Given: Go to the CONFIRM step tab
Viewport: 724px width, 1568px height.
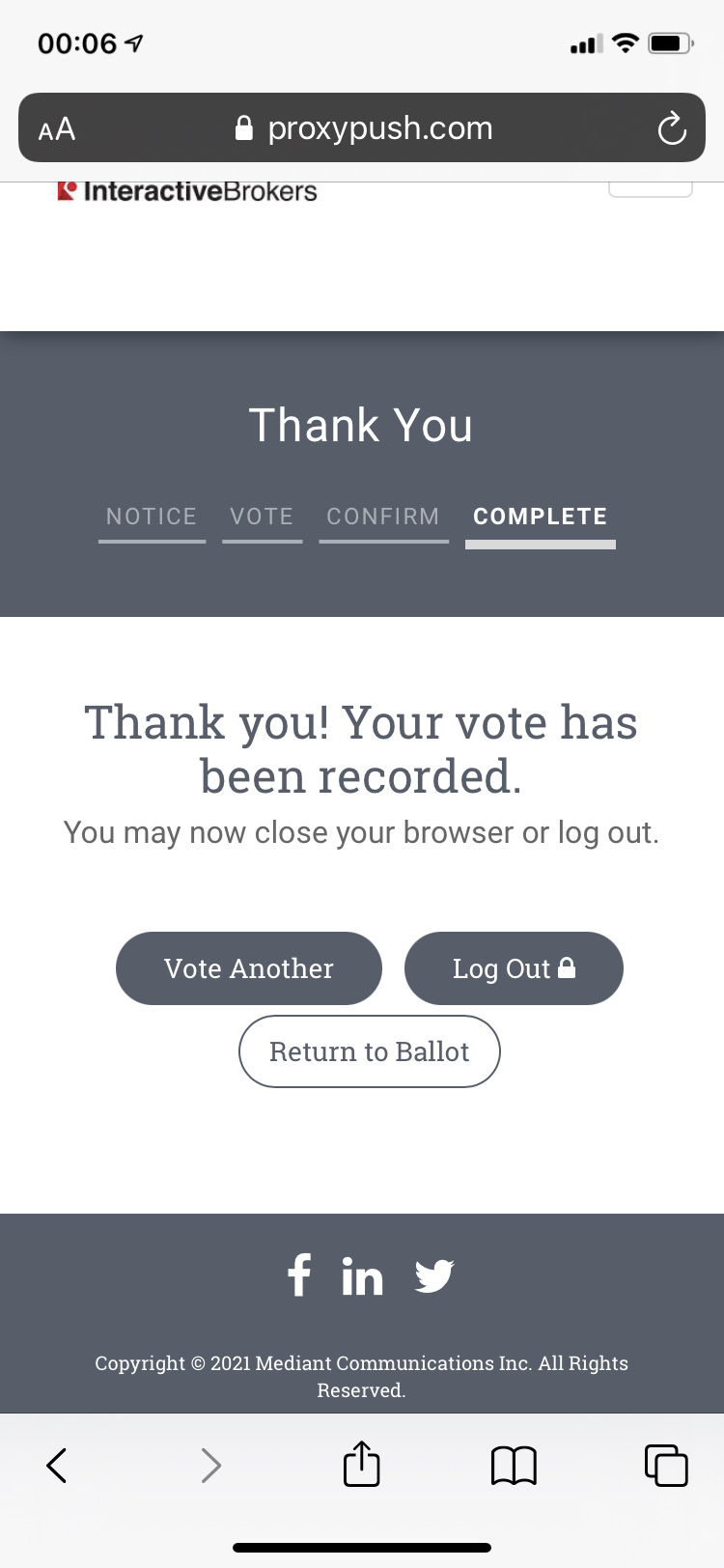Looking at the screenshot, I should 383,518.
